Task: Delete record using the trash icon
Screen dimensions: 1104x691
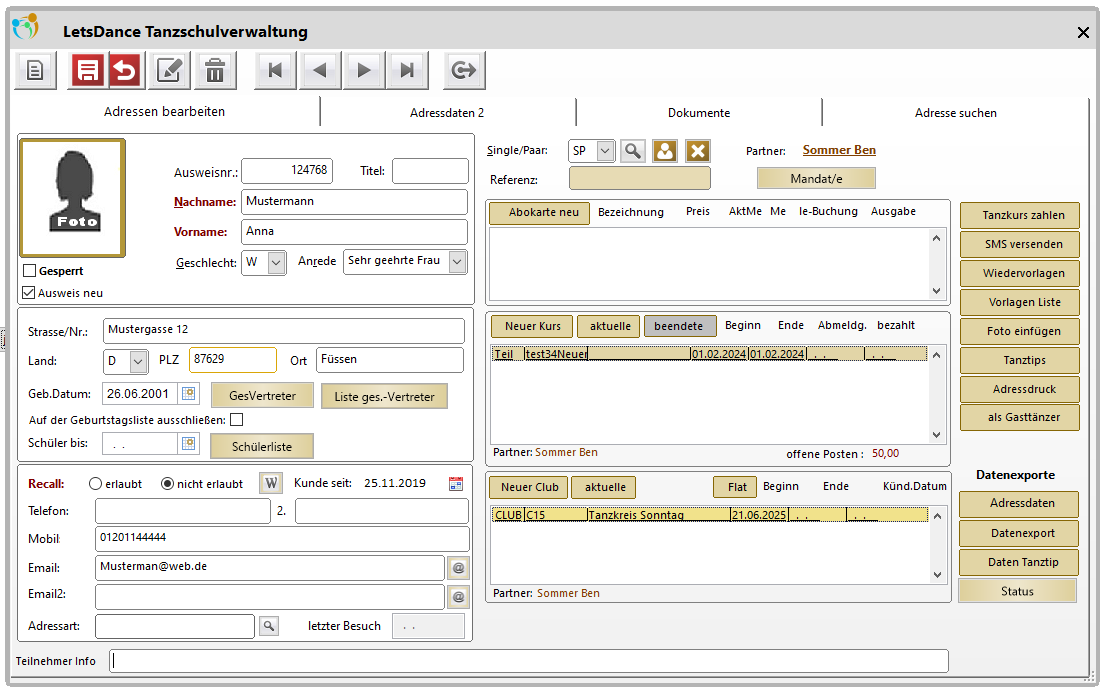Action: coord(215,70)
